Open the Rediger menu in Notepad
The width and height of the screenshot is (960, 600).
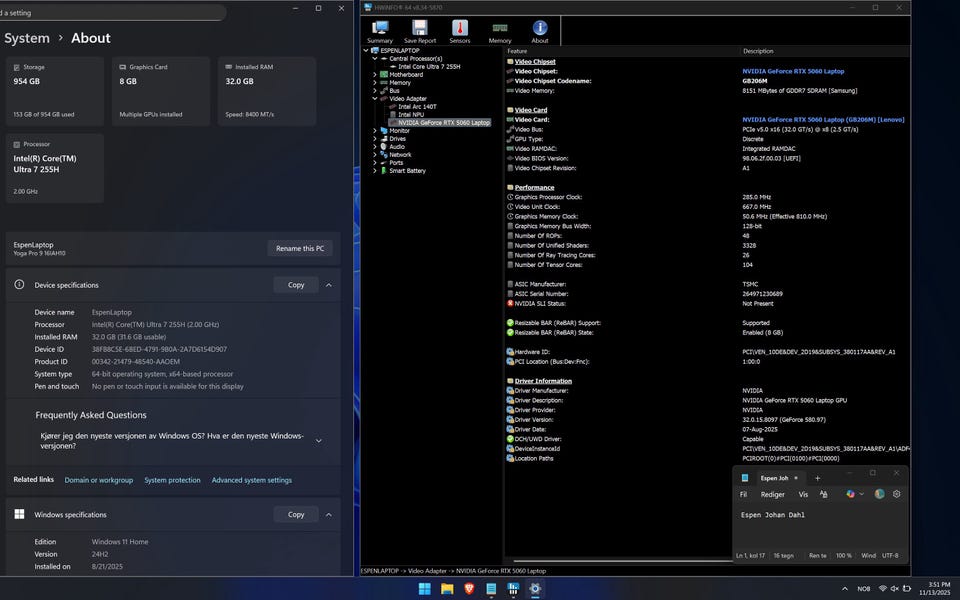[772, 494]
